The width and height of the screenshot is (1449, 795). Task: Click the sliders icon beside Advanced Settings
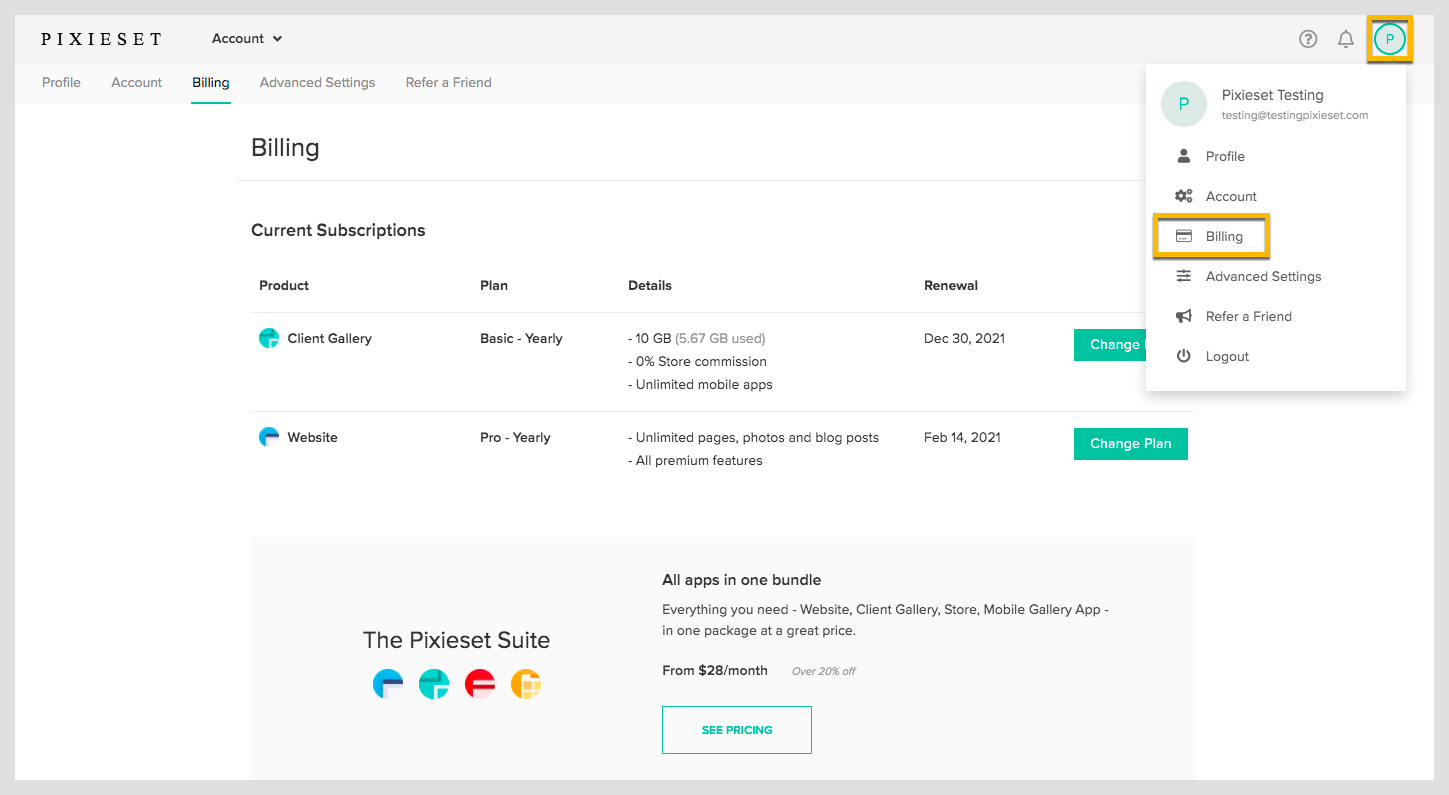click(x=1184, y=276)
